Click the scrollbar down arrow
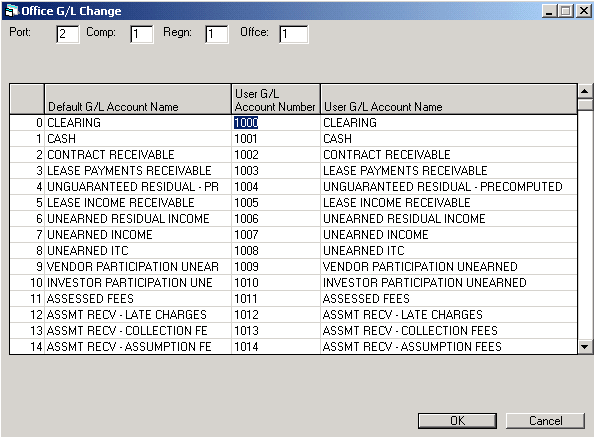Screen dimensions: 594x437 coord(585,346)
